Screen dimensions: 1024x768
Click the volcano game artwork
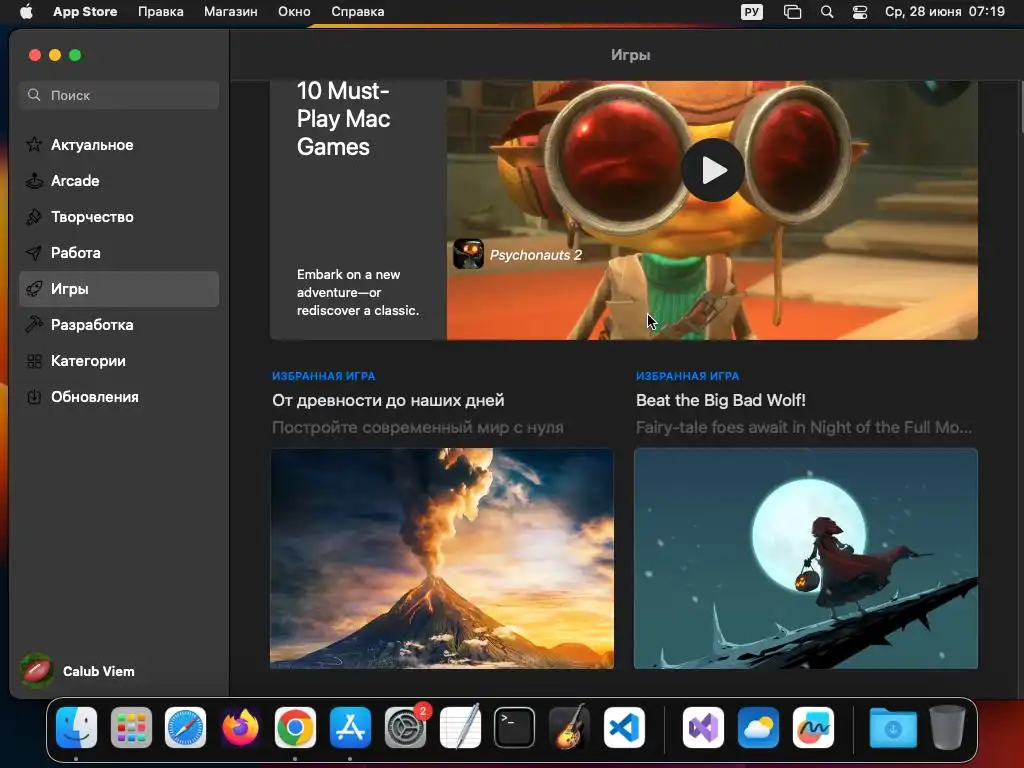pyautogui.click(x=442, y=558)
